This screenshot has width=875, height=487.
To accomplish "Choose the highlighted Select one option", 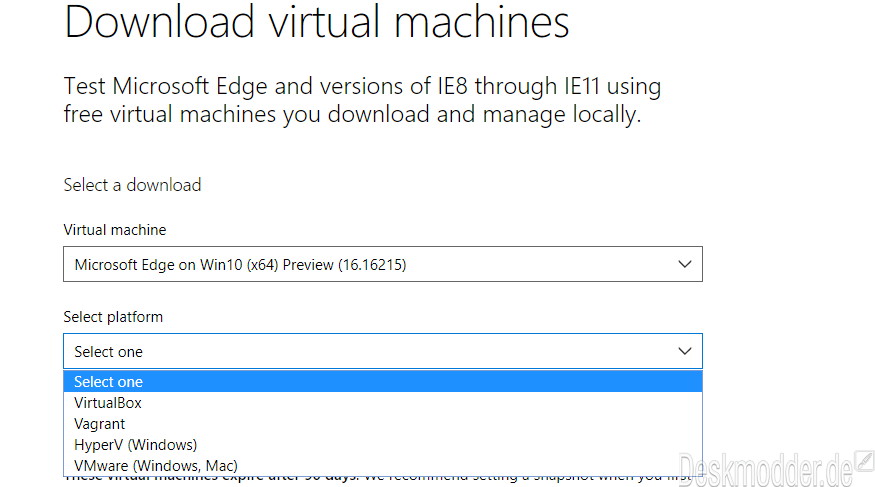I will 383,382.
